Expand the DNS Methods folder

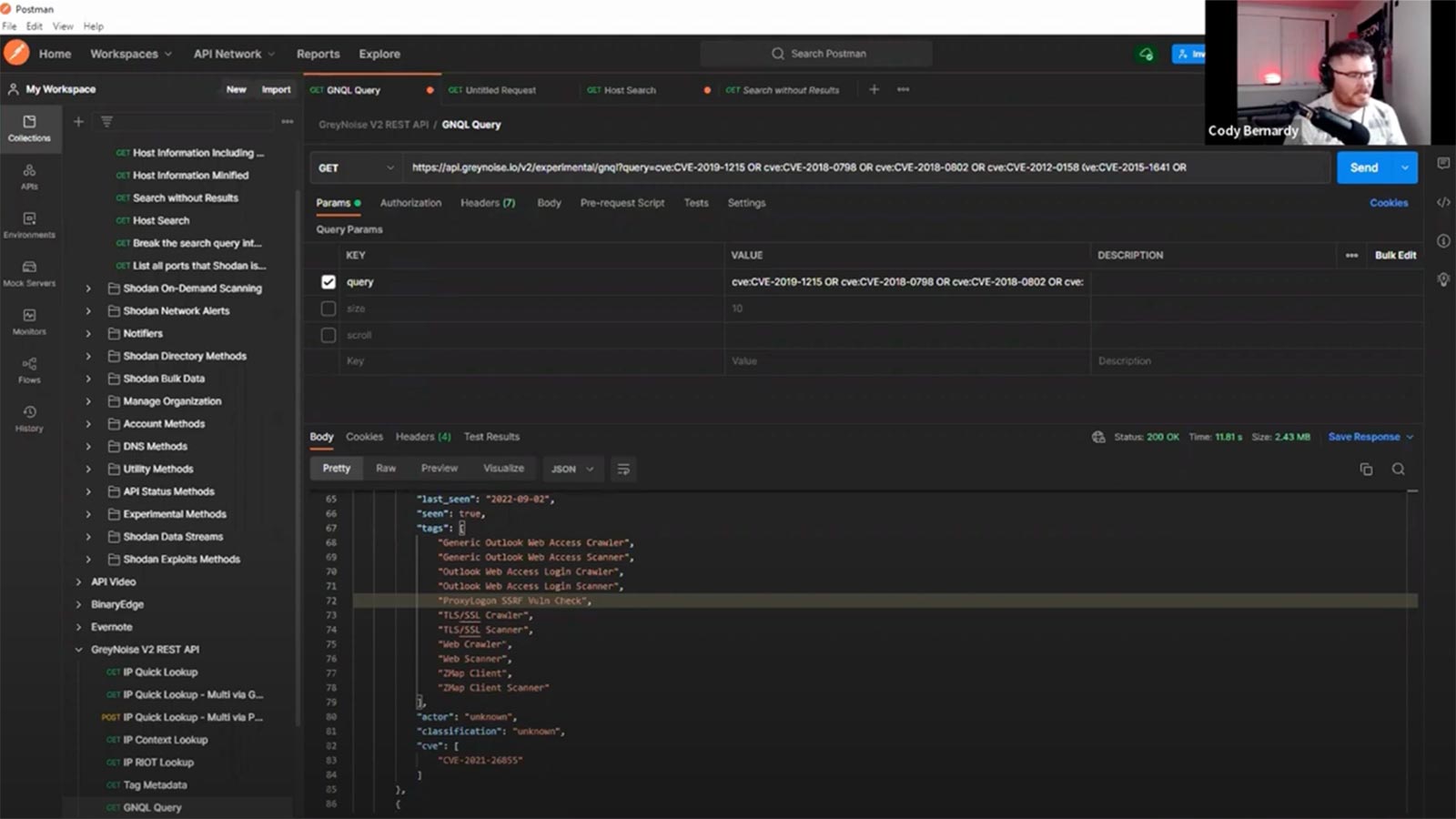tap(88, 447)
